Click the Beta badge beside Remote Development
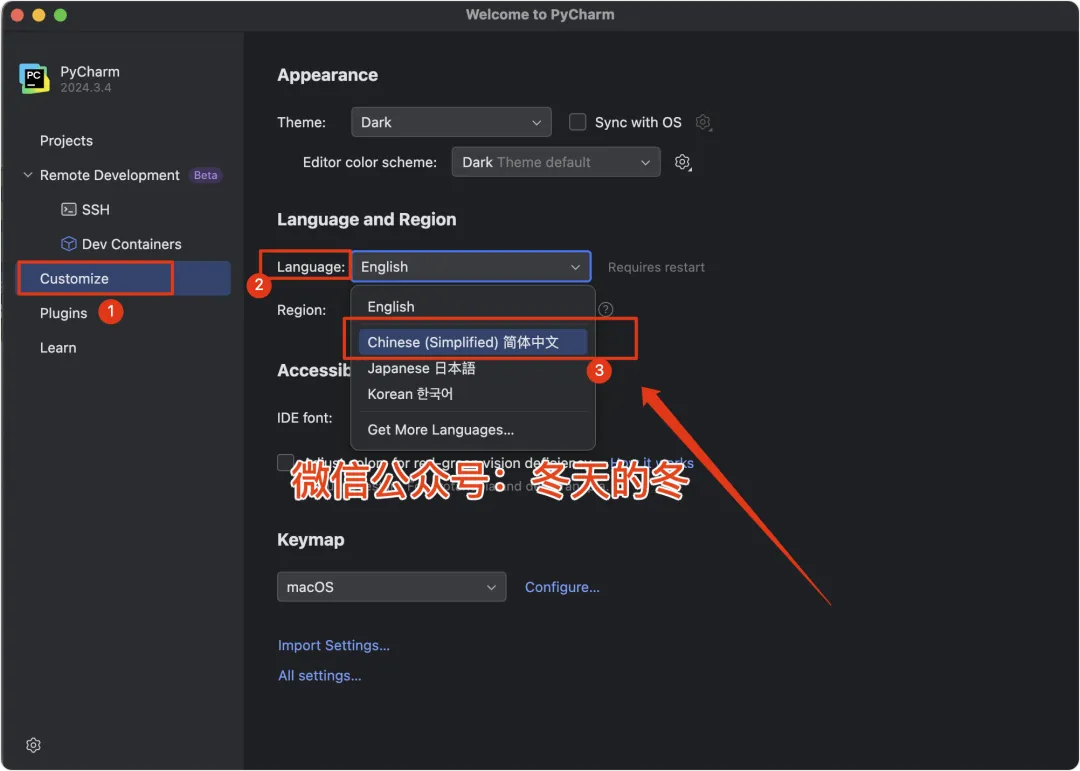The height and width of the screenshot is (771, 1080). point(205,175)
